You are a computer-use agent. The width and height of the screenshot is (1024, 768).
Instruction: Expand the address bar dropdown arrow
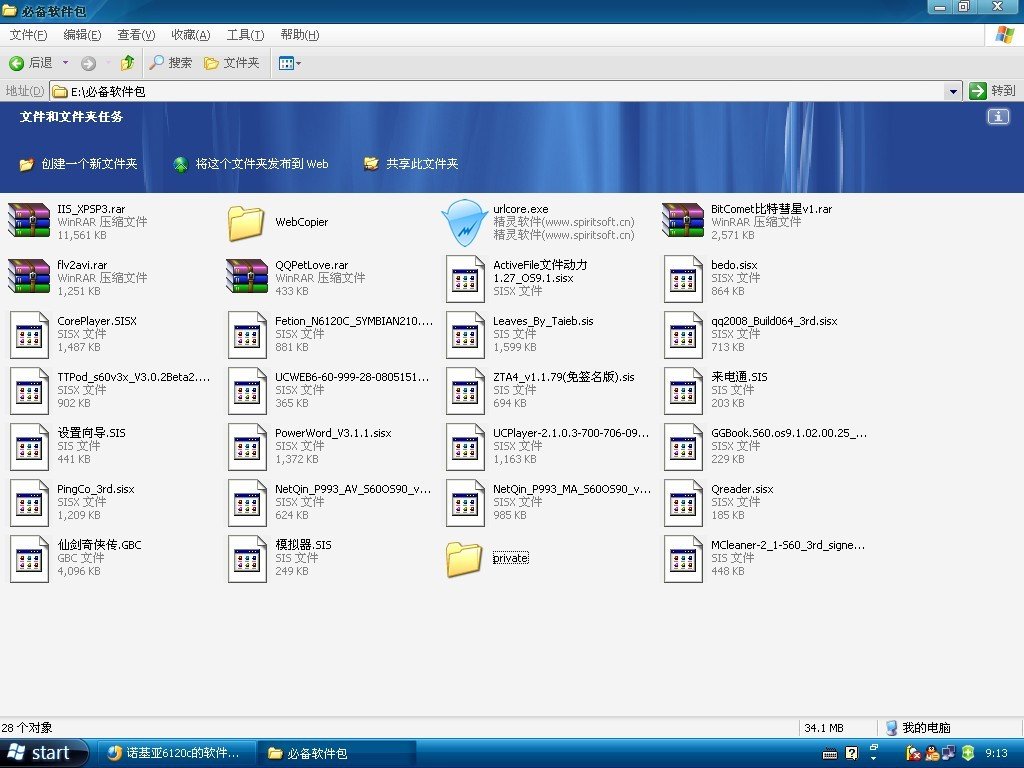tap(953, 91)
